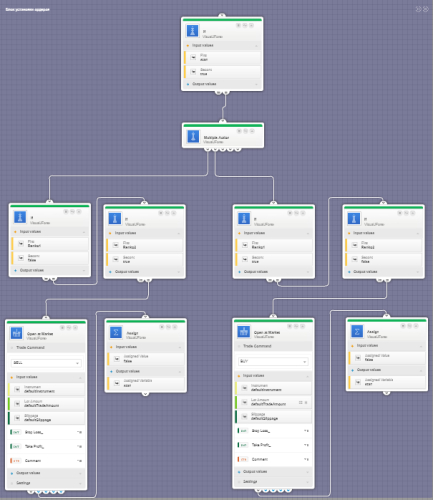The width and height of the screenshot is (433, 500).
Task: Open the SELL trade command dropdown
Action: 46,363
